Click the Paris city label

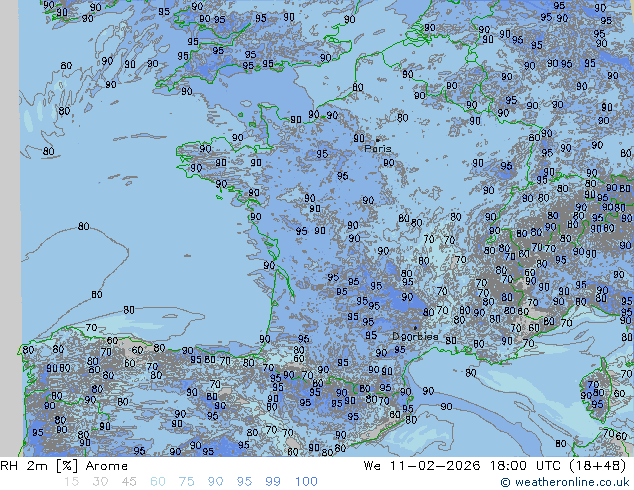tap(378, 148)
